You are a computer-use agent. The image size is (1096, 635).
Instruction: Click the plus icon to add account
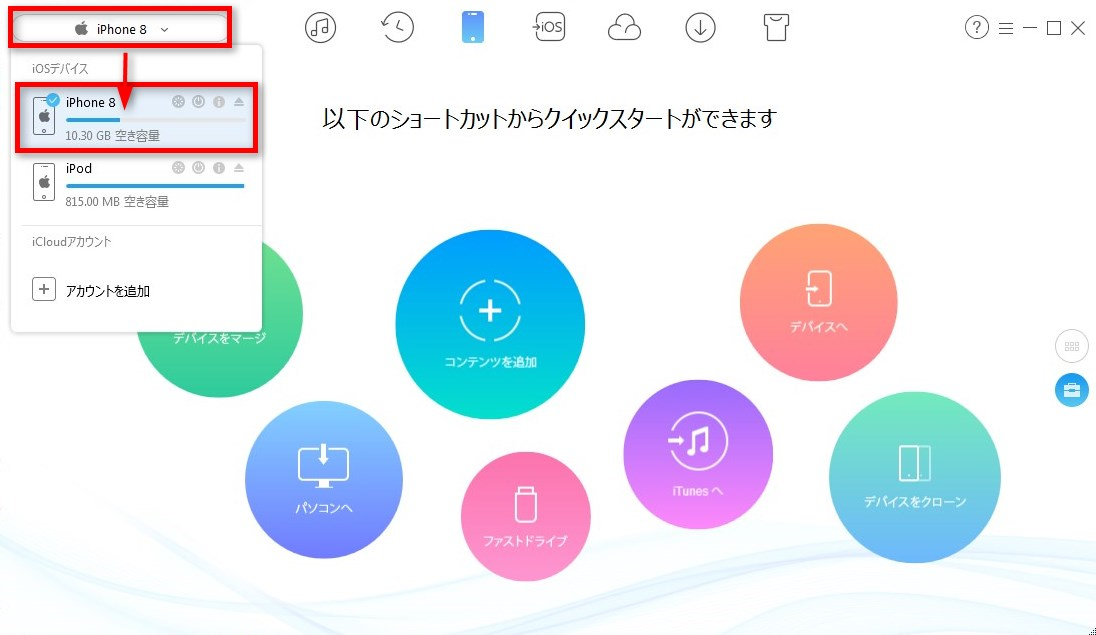tap(43, 290)
